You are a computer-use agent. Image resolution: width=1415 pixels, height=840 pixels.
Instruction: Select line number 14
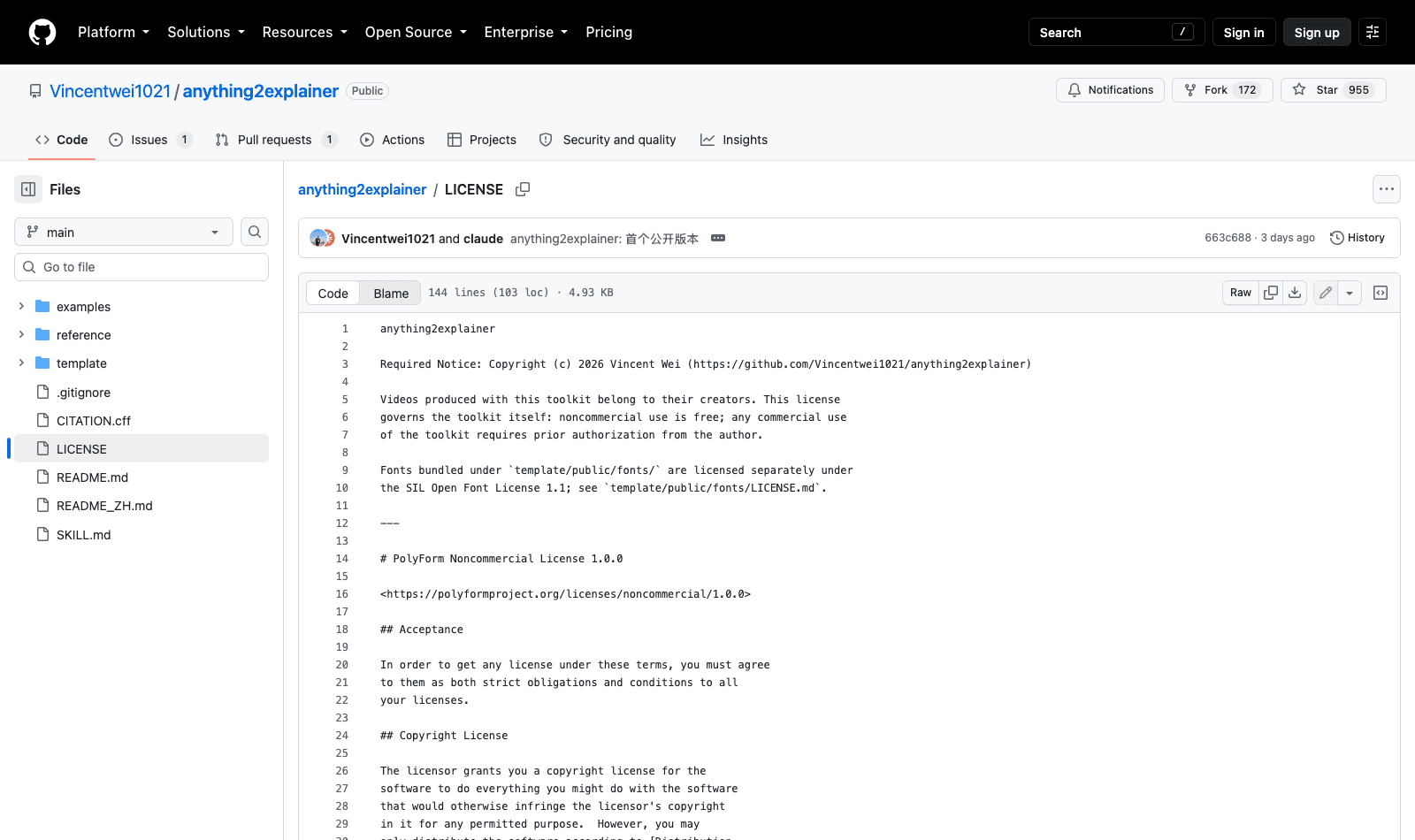coord(342,559)
